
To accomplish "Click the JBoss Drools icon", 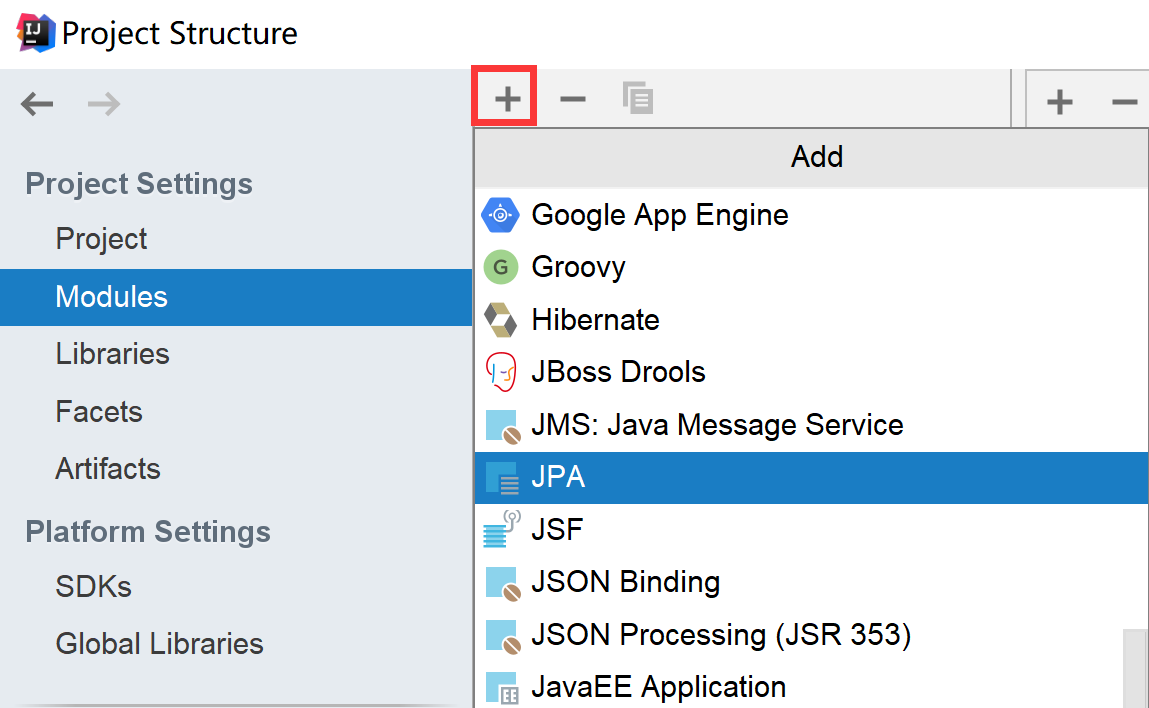I will (x=500, y=372).
